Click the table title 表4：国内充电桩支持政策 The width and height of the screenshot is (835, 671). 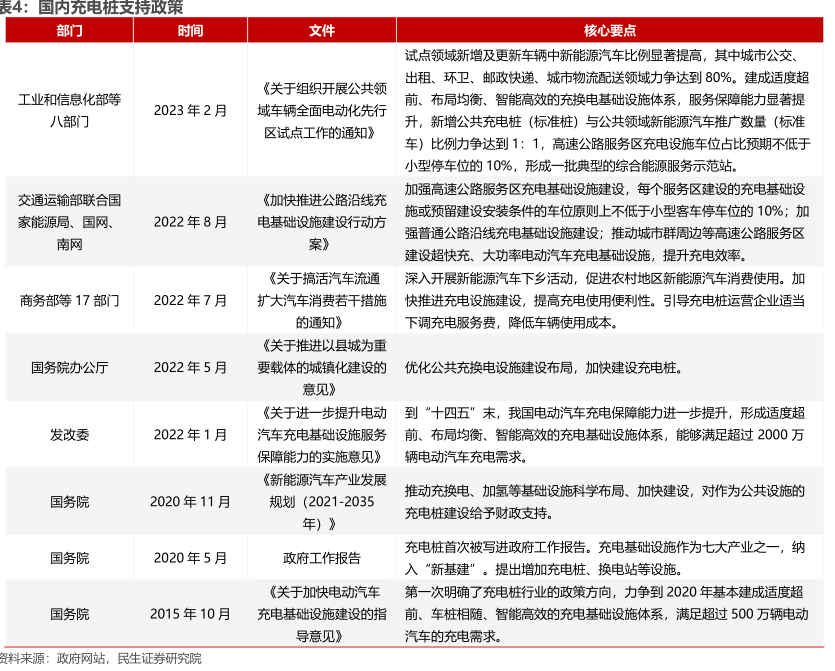[x=92, y=8]
